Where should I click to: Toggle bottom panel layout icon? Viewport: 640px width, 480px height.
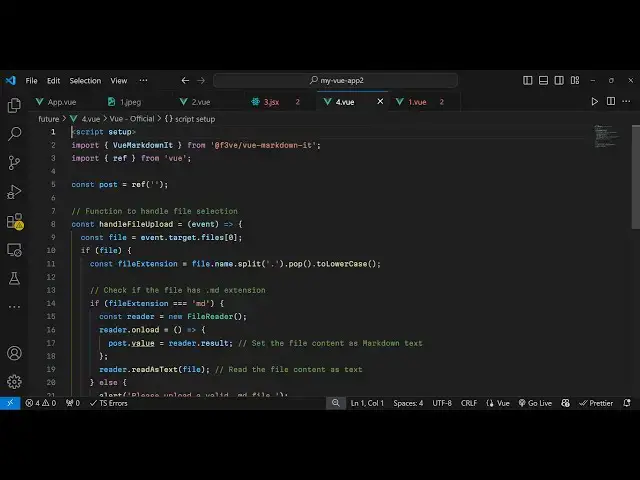(x=543, y=80)
